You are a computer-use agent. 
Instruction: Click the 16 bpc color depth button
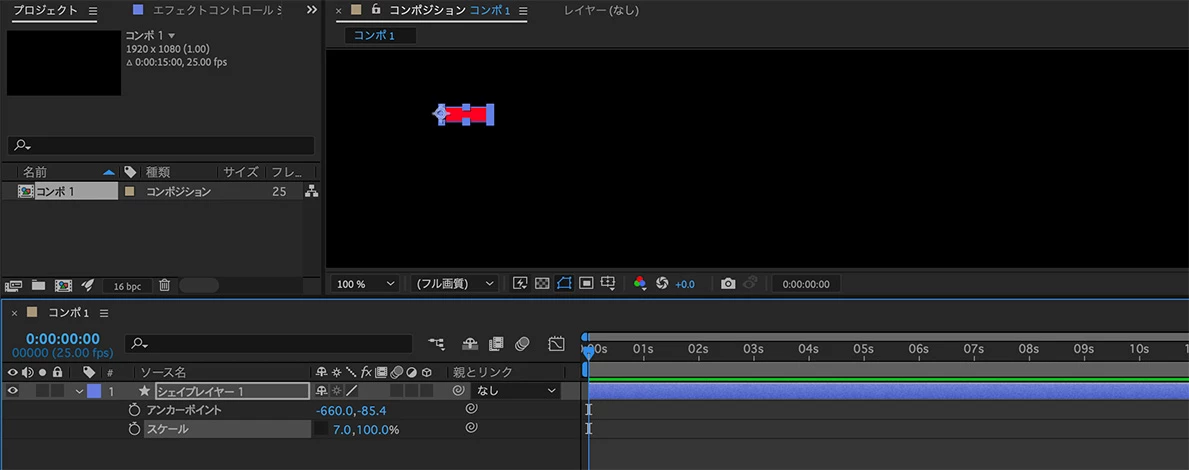(127, 286)
